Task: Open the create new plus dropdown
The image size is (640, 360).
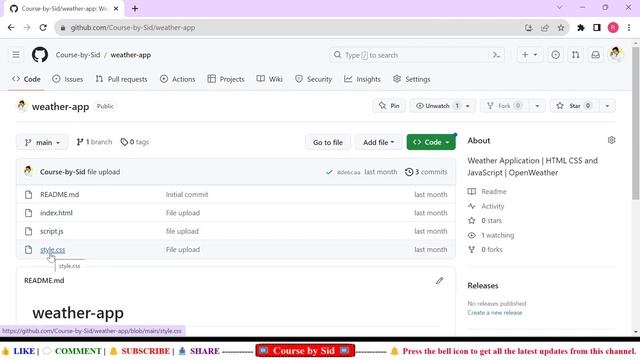Action: click(529, 55)
